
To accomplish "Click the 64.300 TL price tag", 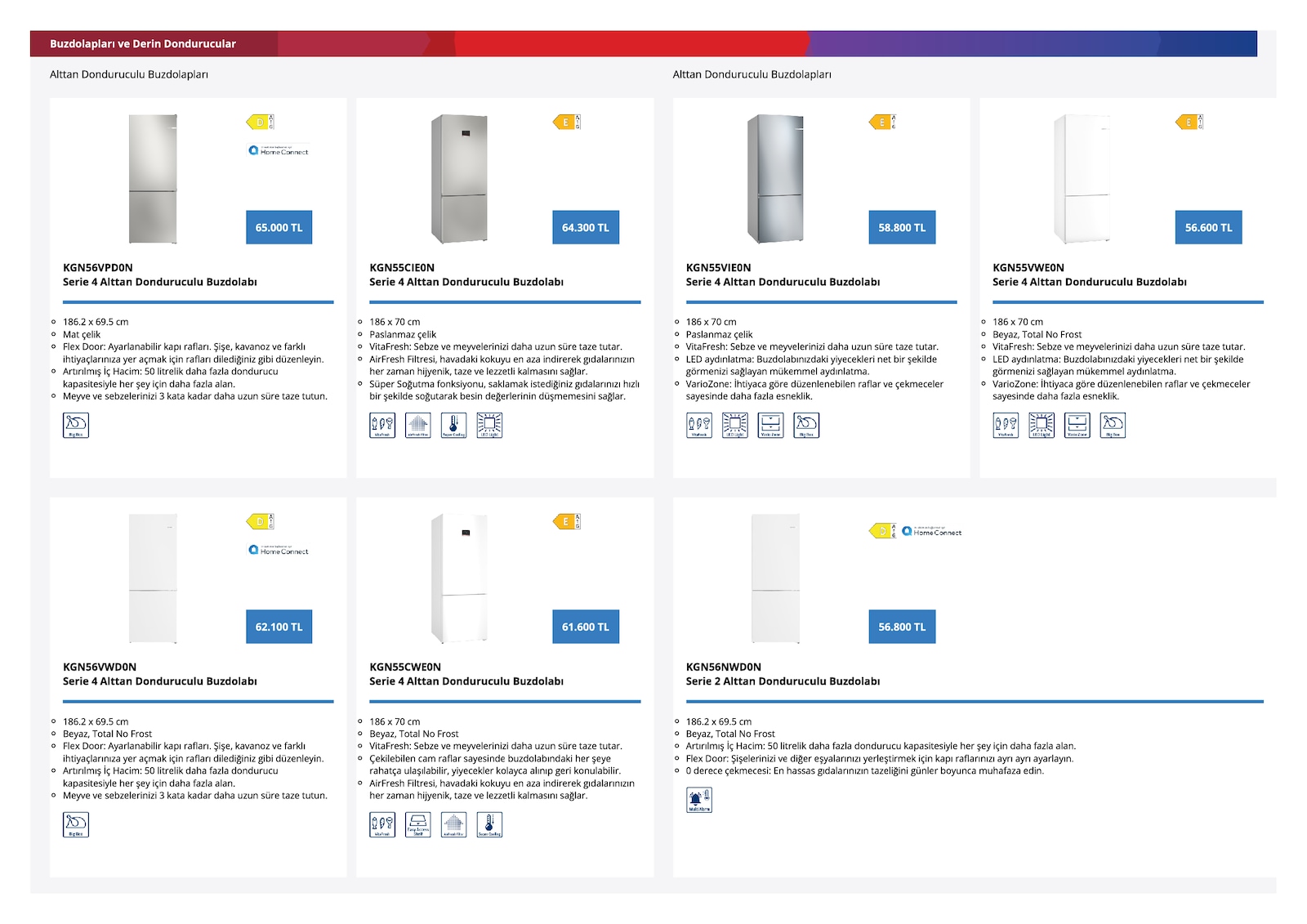I will pos(586,227).
